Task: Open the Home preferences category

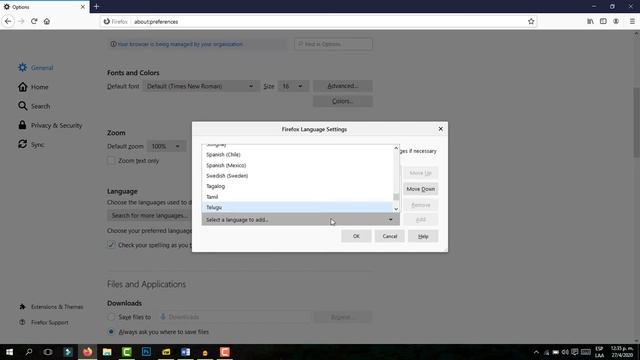Action: (x=33, y=87)
